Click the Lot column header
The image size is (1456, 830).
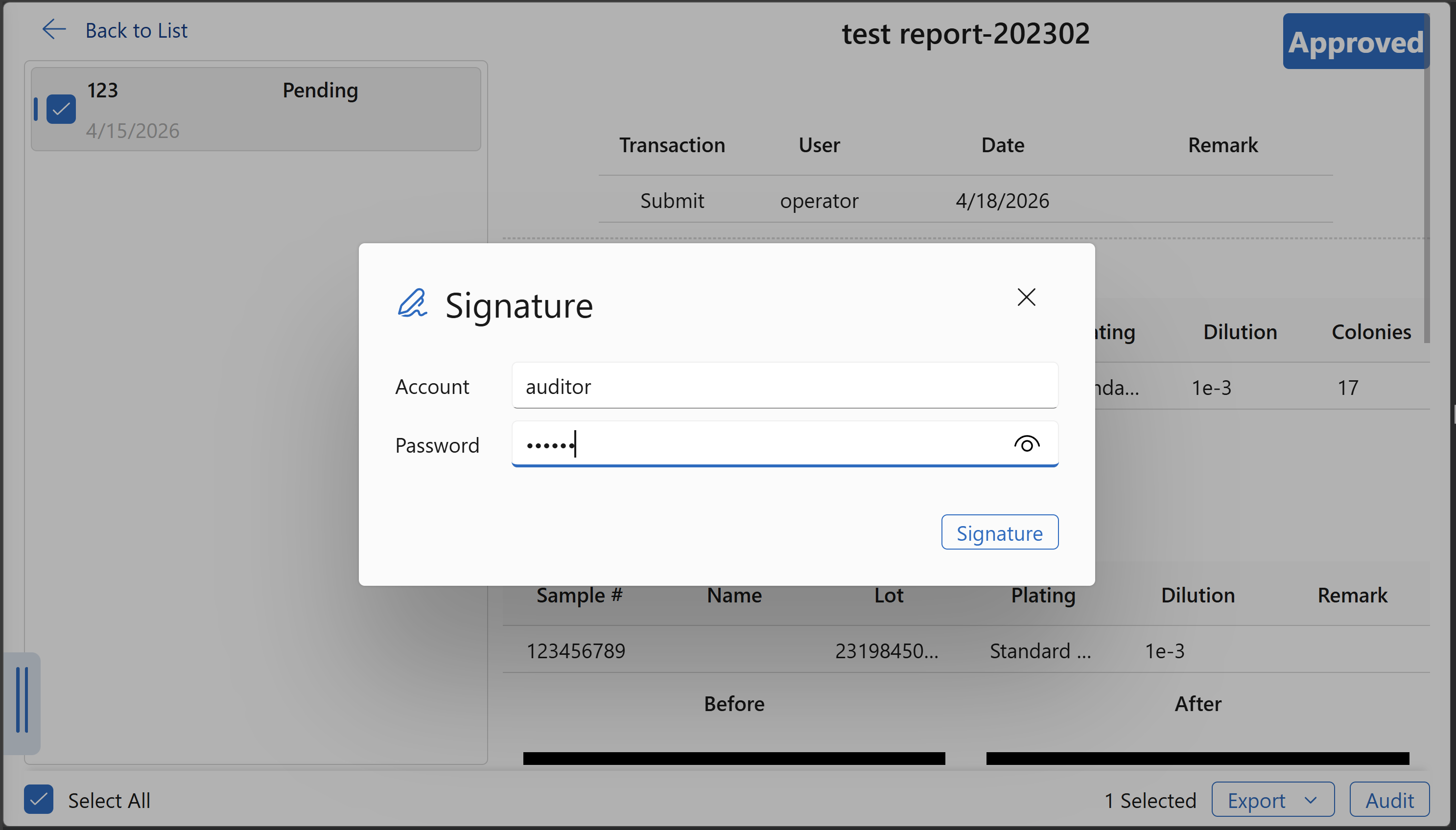pos(889,595)
